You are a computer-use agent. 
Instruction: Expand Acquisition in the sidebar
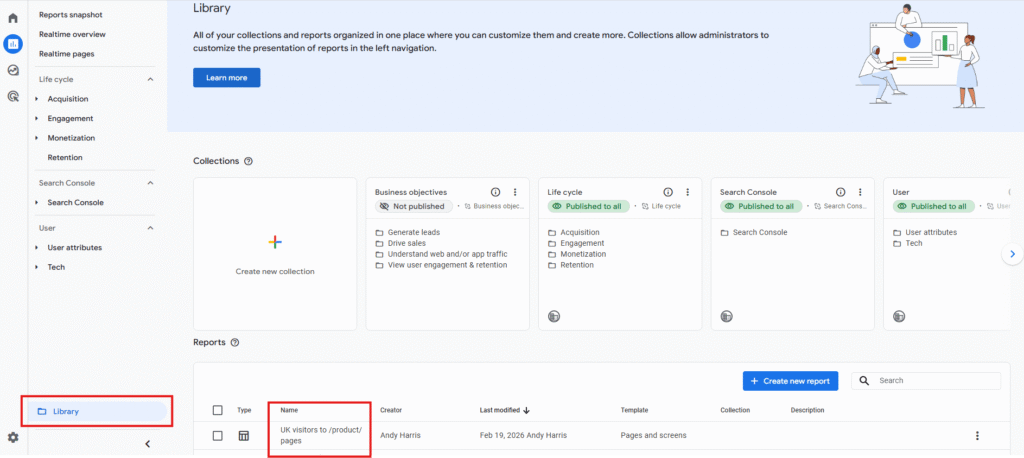37,99
